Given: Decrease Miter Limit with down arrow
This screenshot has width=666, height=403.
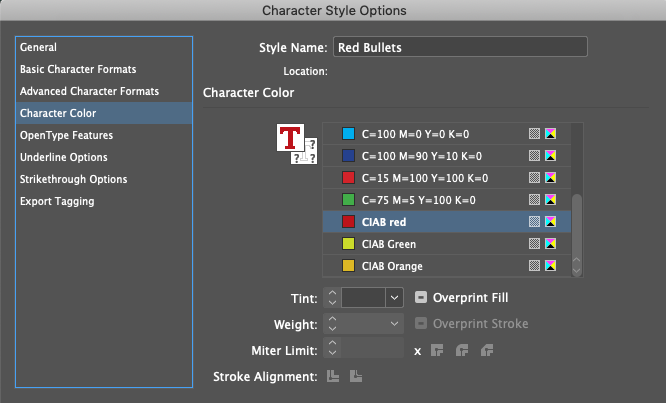Looking at the screenshot, I should pyautogui.click(x=332, y=352).
